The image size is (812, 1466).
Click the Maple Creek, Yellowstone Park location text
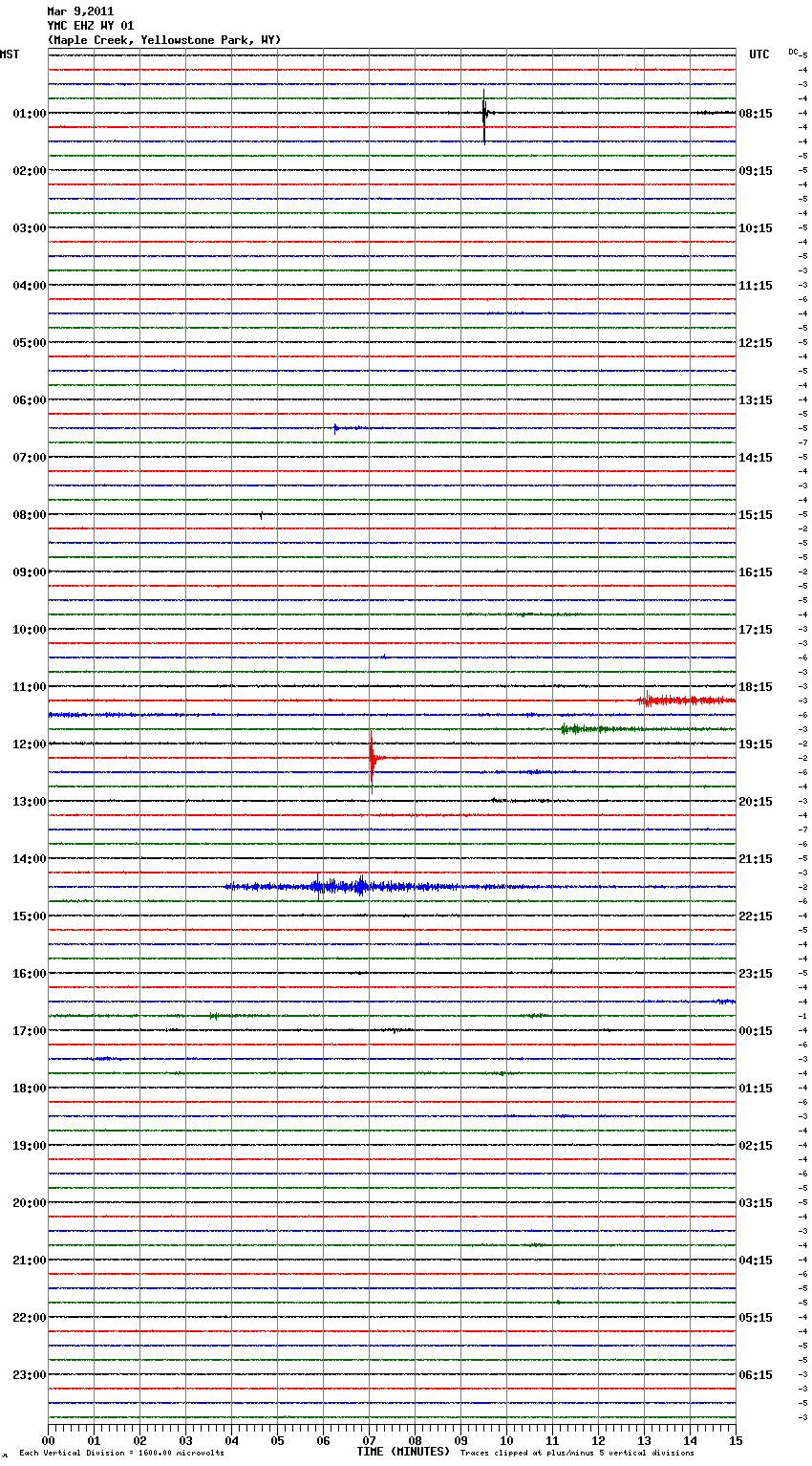coord(164,40)
